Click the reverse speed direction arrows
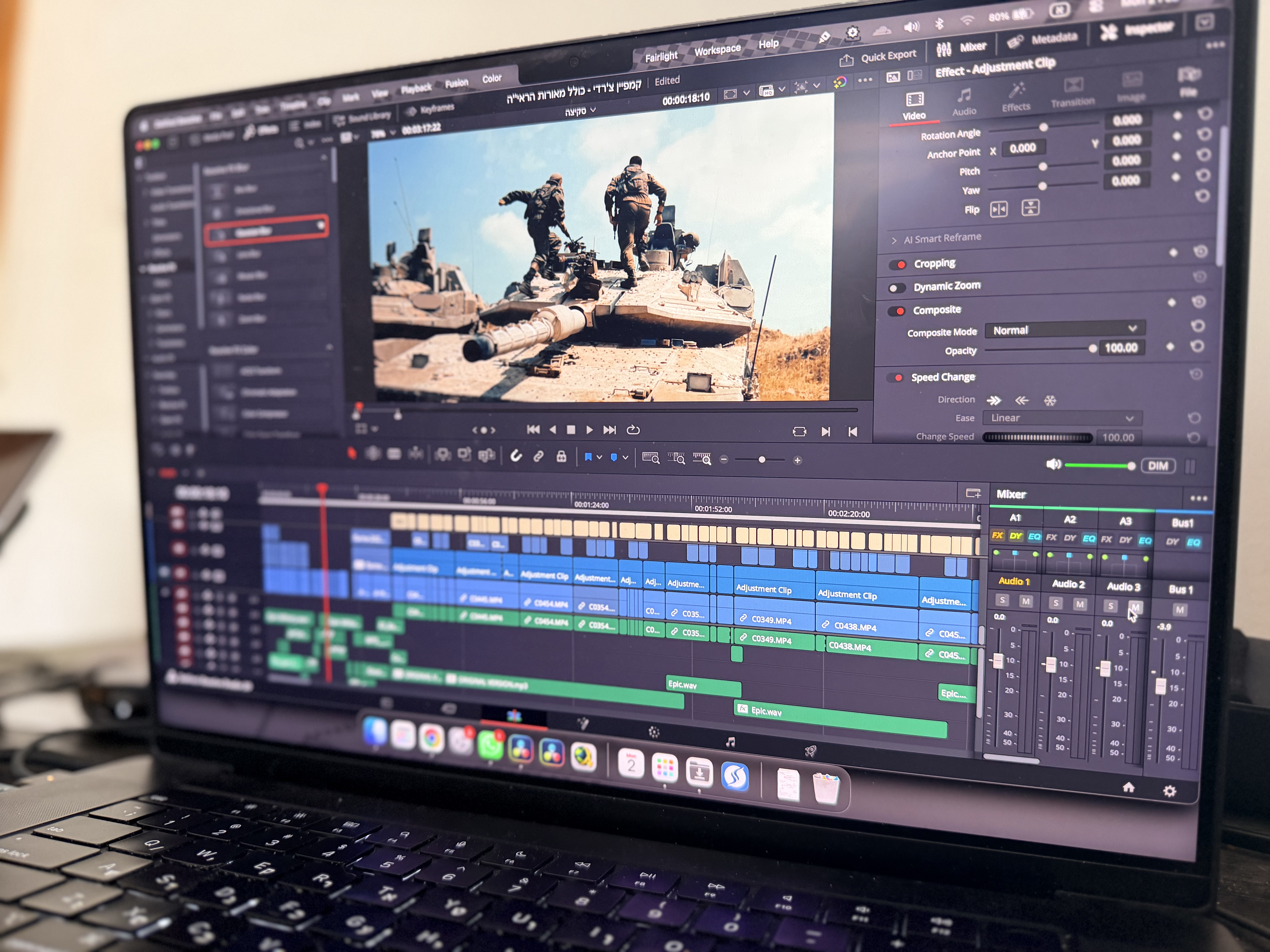1270x952 pixels. [x=1021, y=400]
